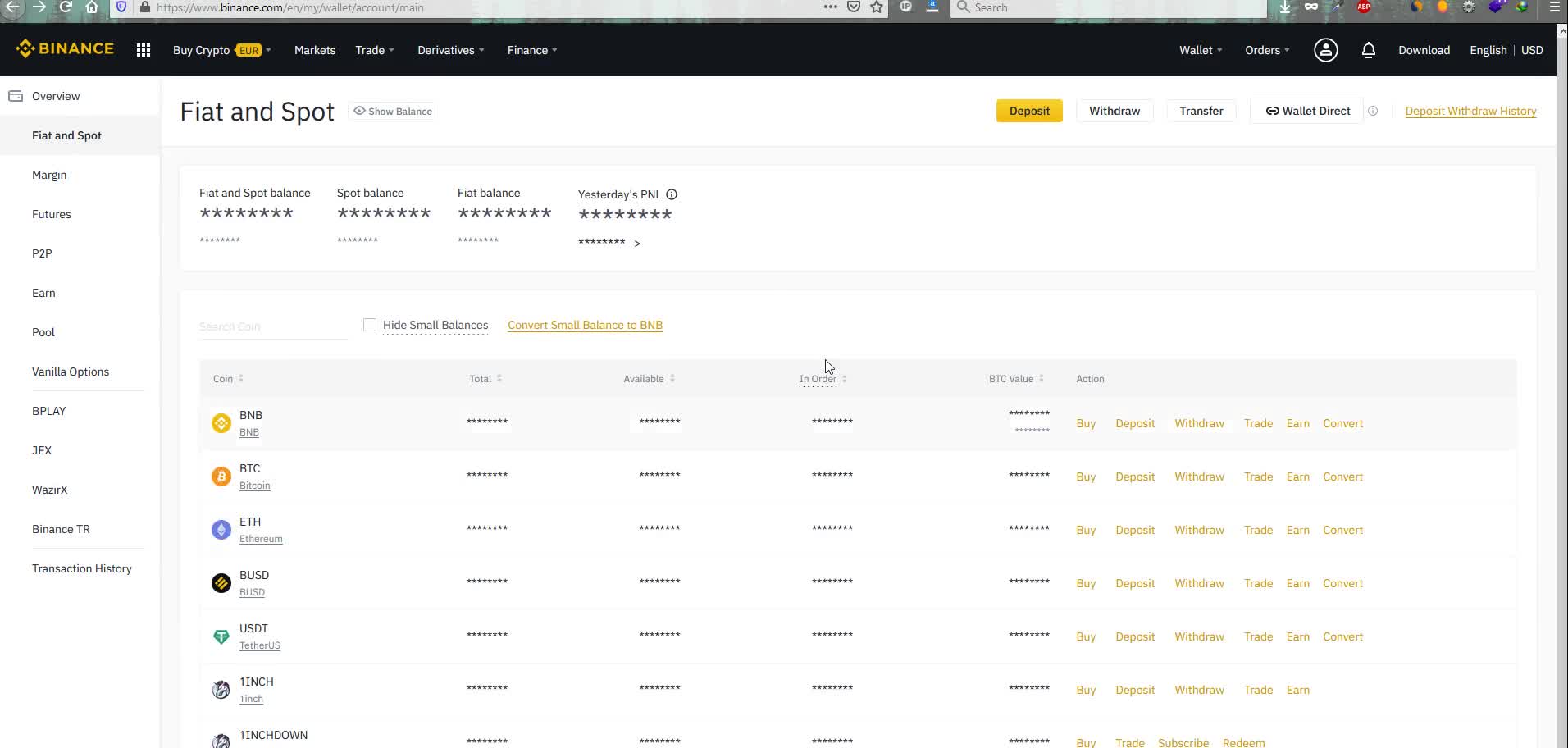Open Deposit Withdraw History link

click(x=1470, y=112)
